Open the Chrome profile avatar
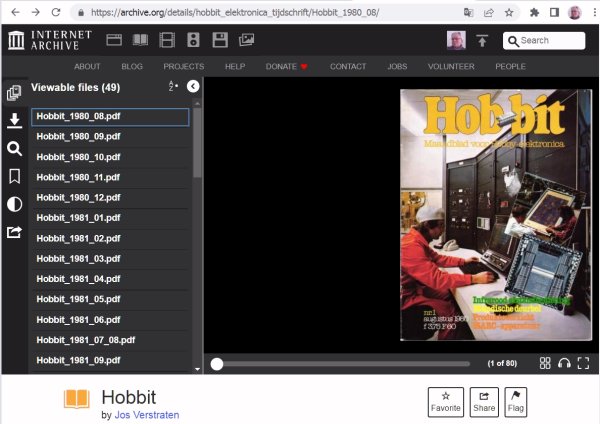The width and height of the screenshot is (600, 424). coord(575,13)
